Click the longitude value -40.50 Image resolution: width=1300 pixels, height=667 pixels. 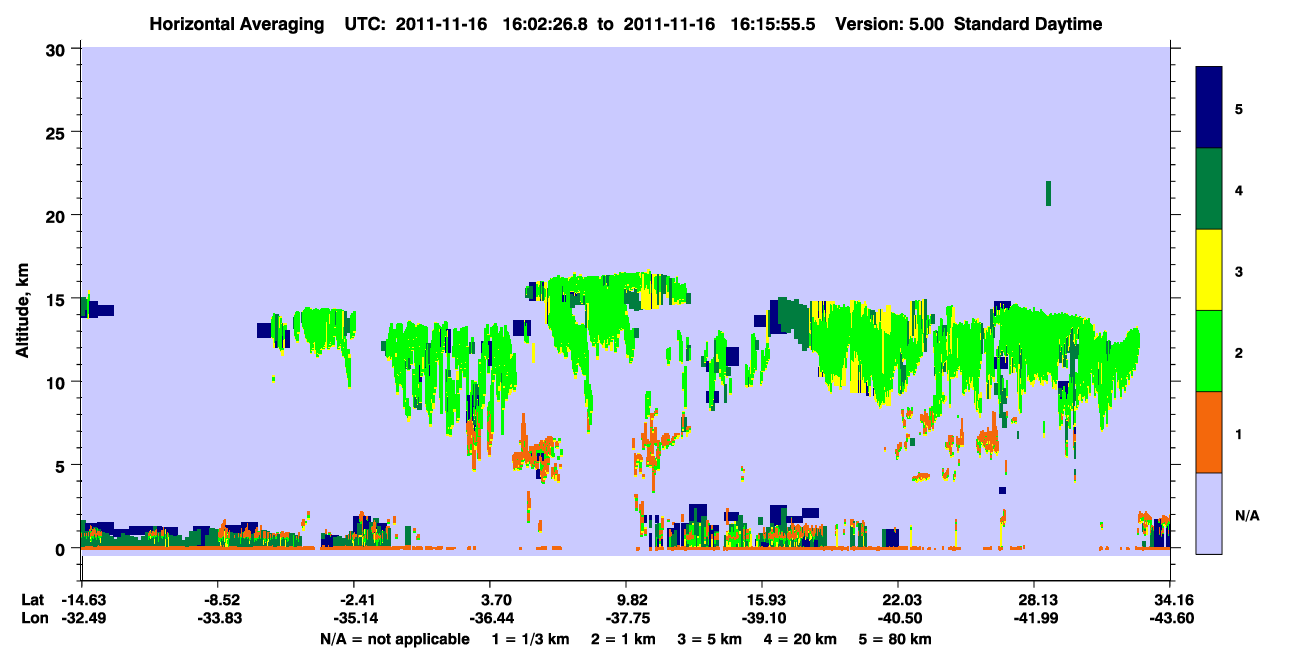click(x=898, y=619)
